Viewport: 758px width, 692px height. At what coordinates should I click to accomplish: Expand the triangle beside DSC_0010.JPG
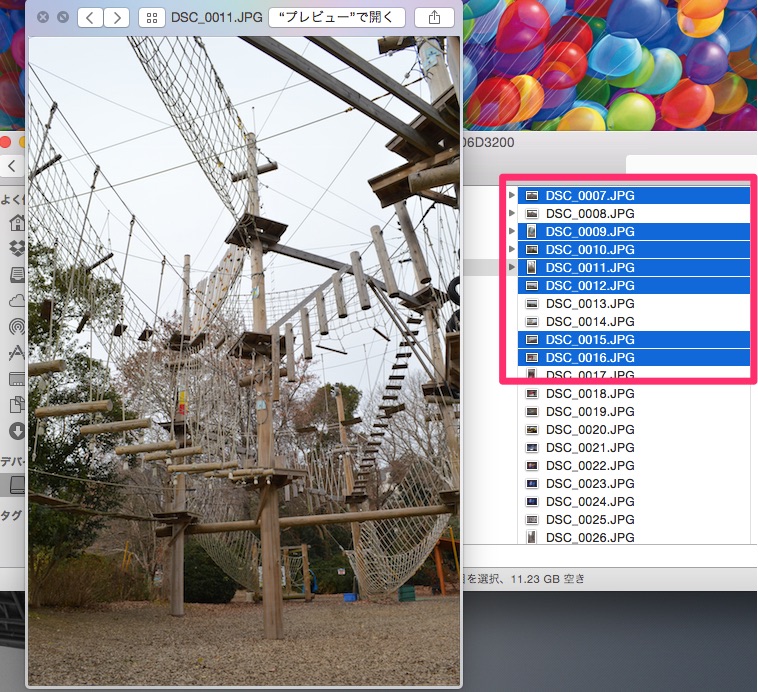(512, 249)
